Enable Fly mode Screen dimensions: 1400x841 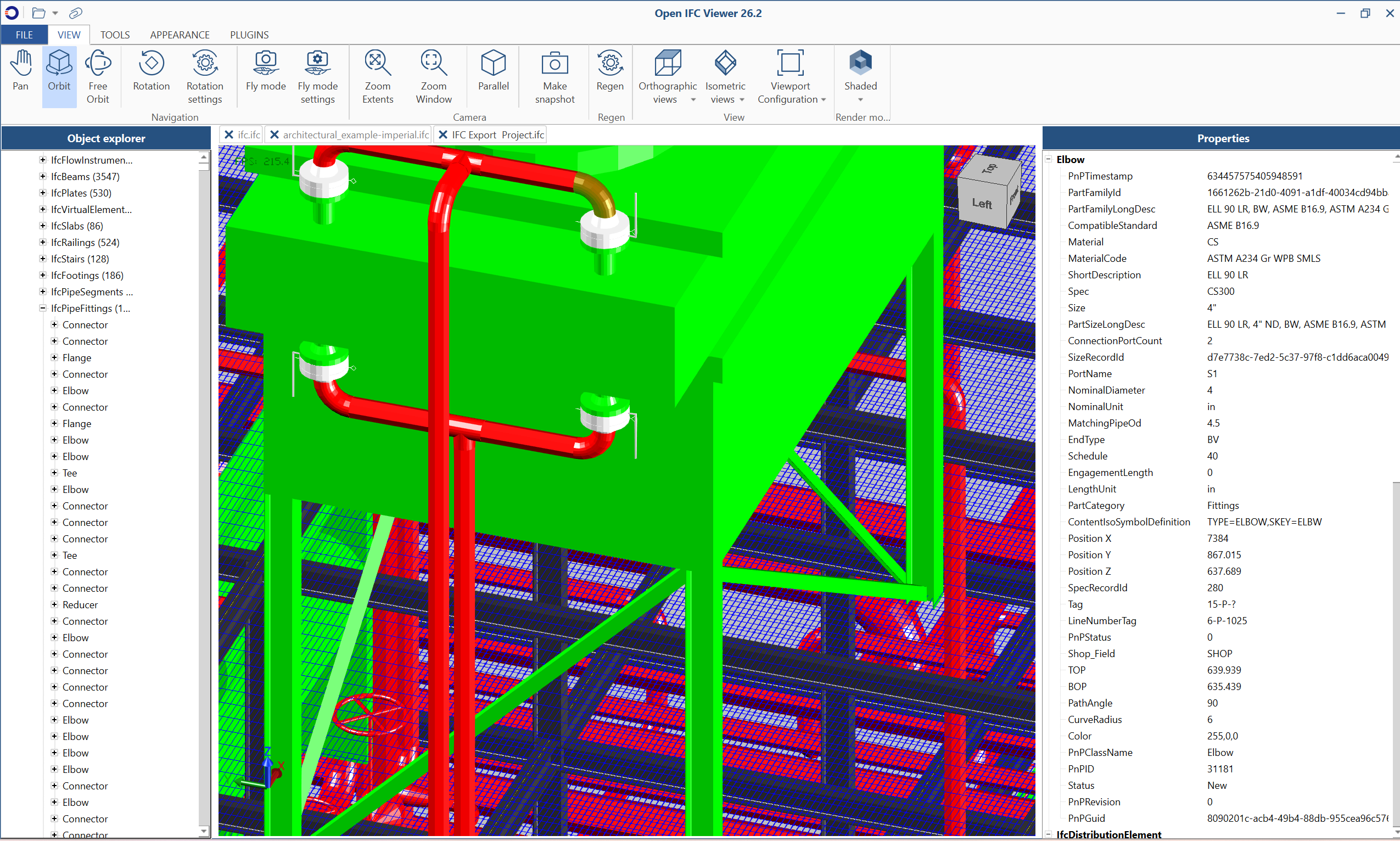[x=265, y=72]
